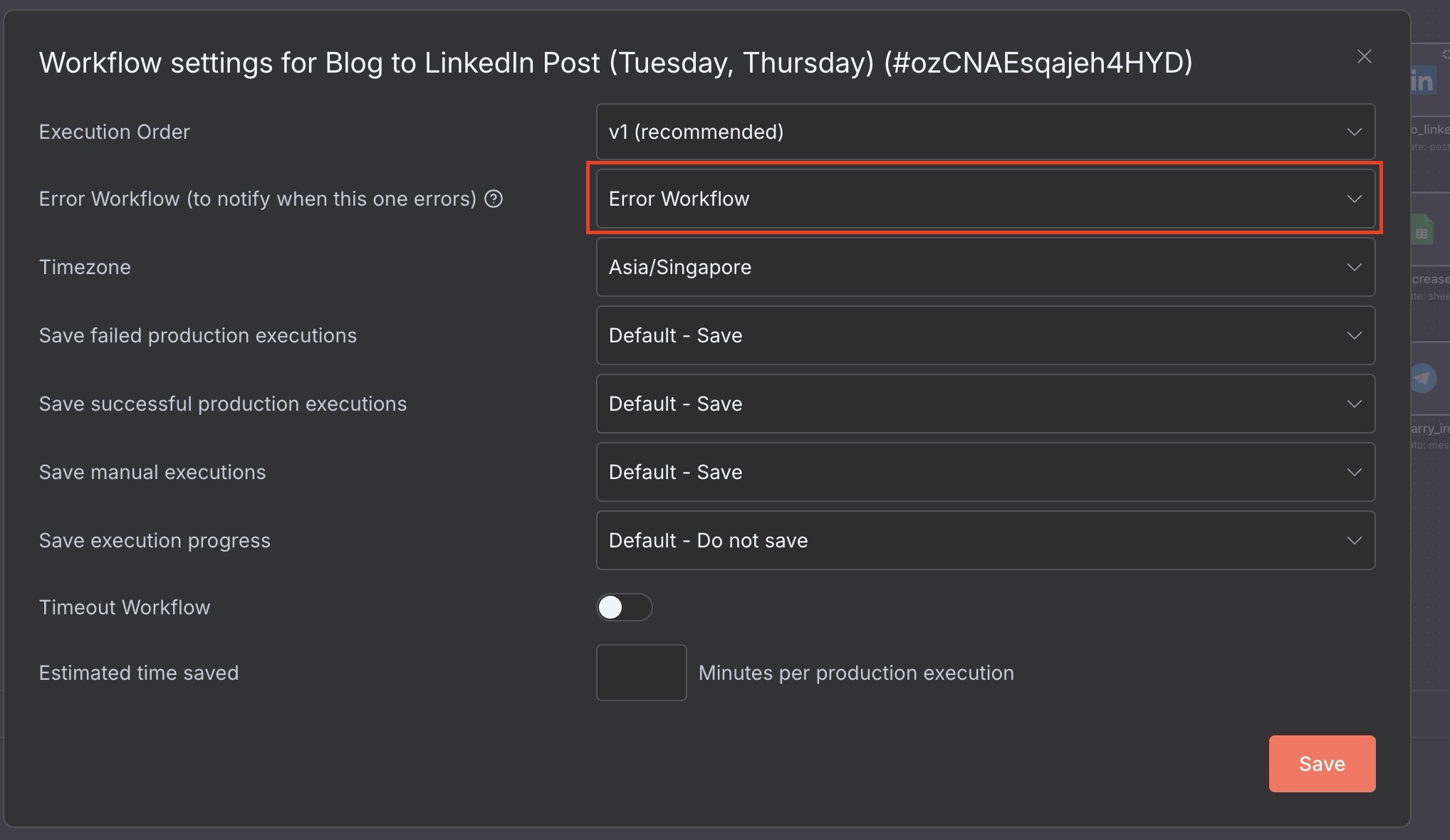Open the Save manual executions dropdown

[x=985, y=472]
